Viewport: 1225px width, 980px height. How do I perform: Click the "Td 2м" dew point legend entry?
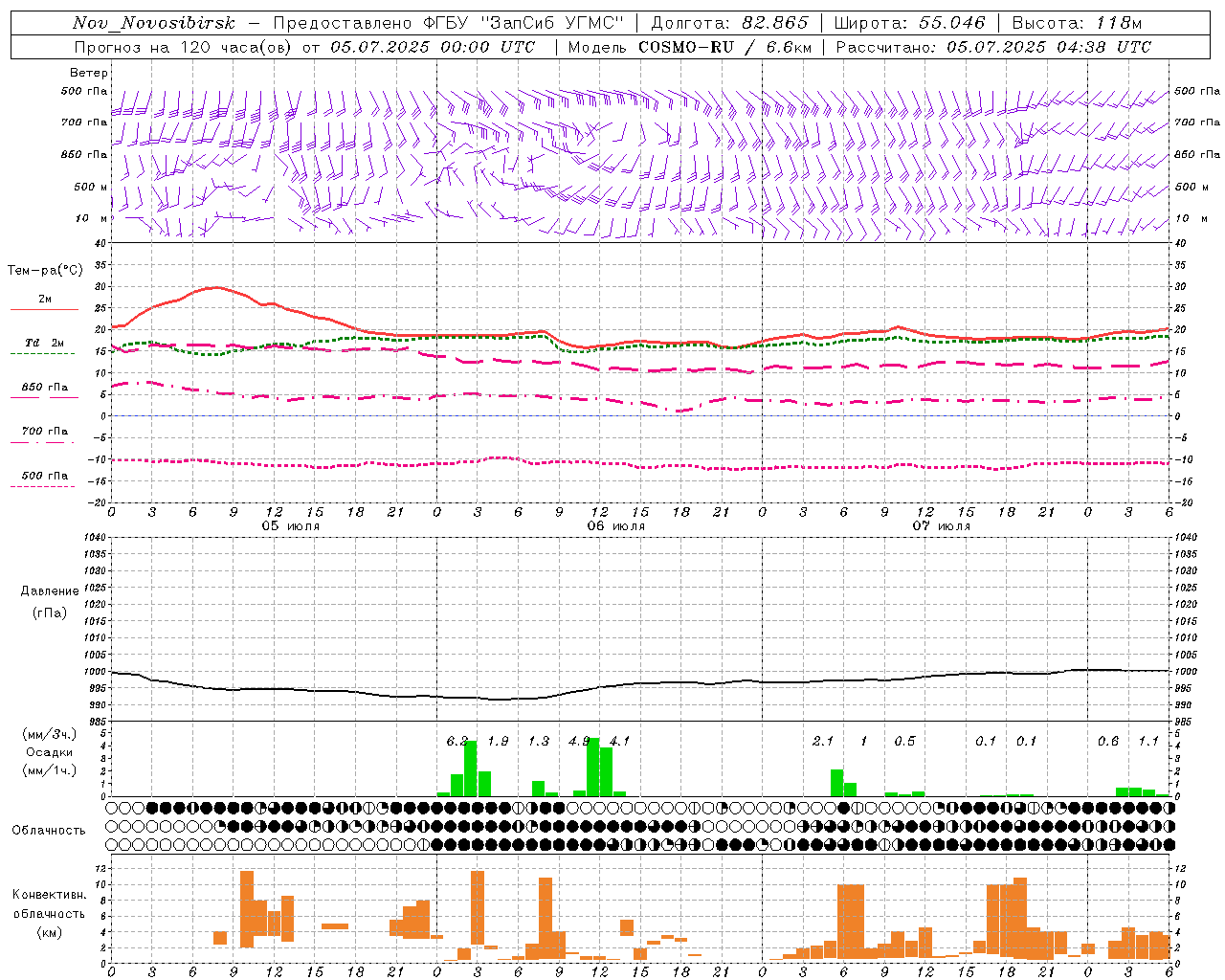45,343
